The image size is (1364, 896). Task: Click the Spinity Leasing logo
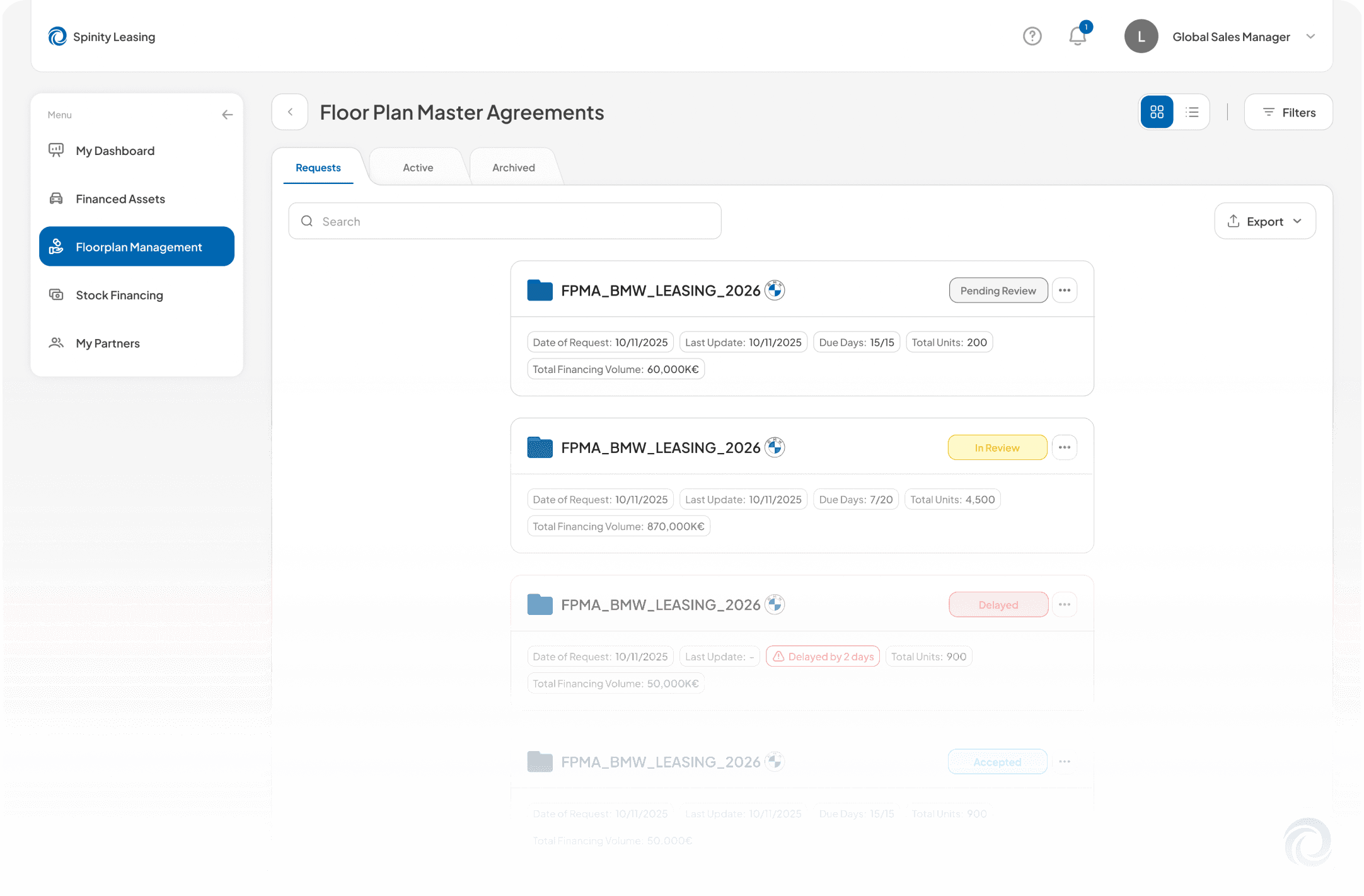coord(101,37)
